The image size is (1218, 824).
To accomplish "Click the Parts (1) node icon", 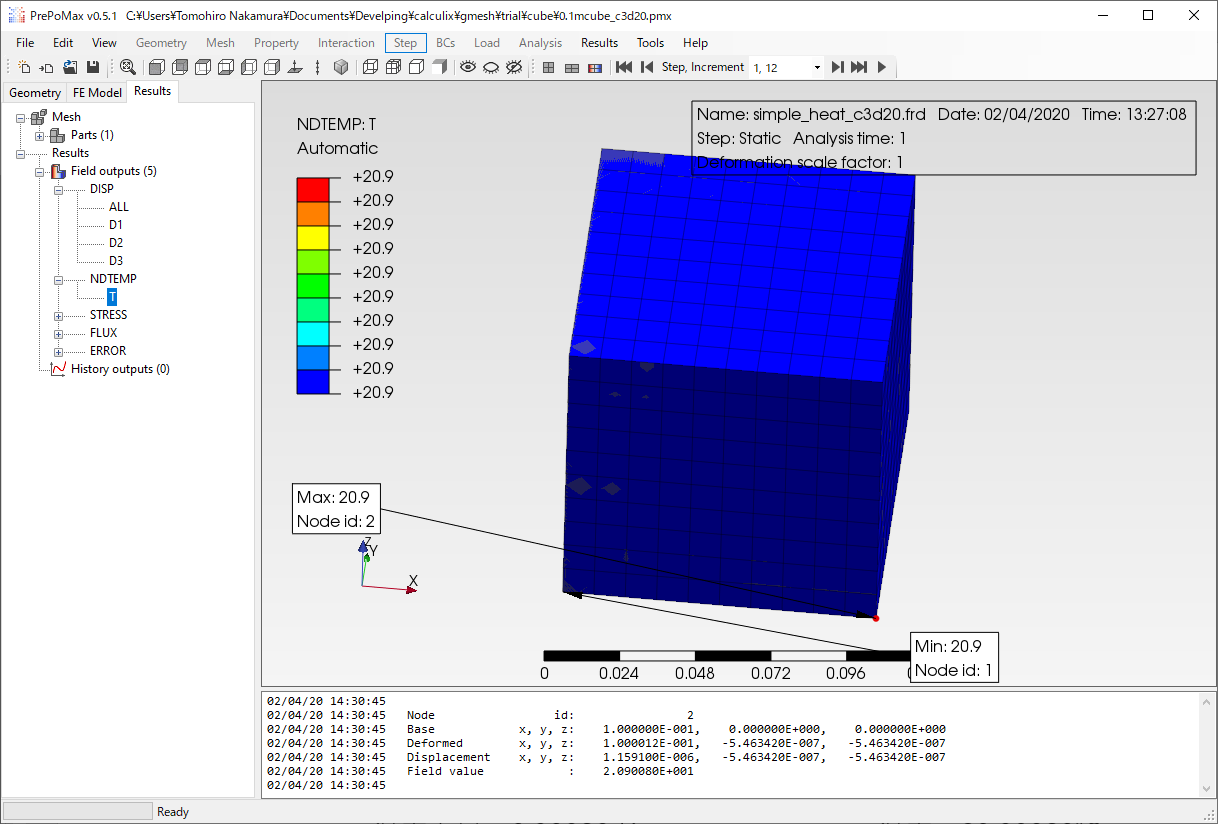I will (58, 135).
